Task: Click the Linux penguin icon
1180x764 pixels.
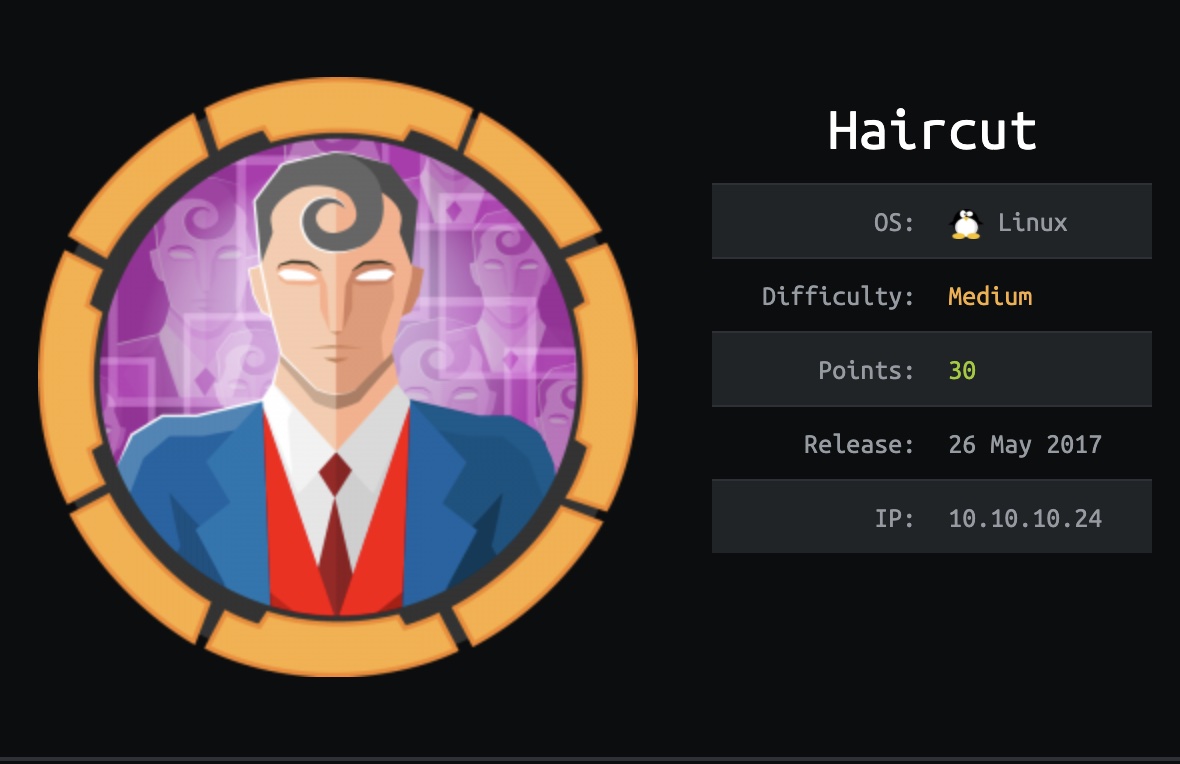Action: click(966, 224)
